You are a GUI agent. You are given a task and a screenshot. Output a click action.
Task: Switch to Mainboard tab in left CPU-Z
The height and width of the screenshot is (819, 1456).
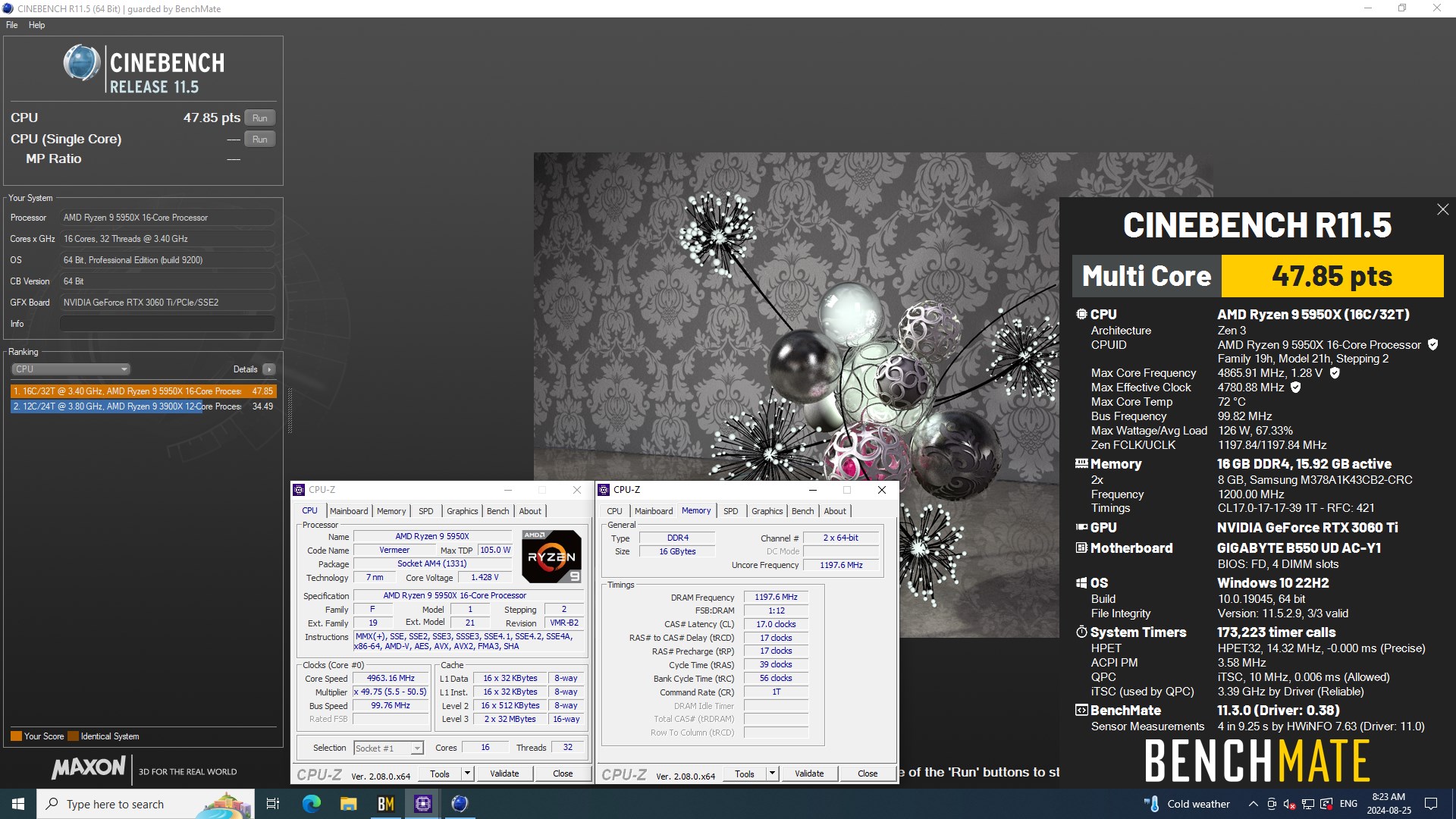tap(349, 511)
